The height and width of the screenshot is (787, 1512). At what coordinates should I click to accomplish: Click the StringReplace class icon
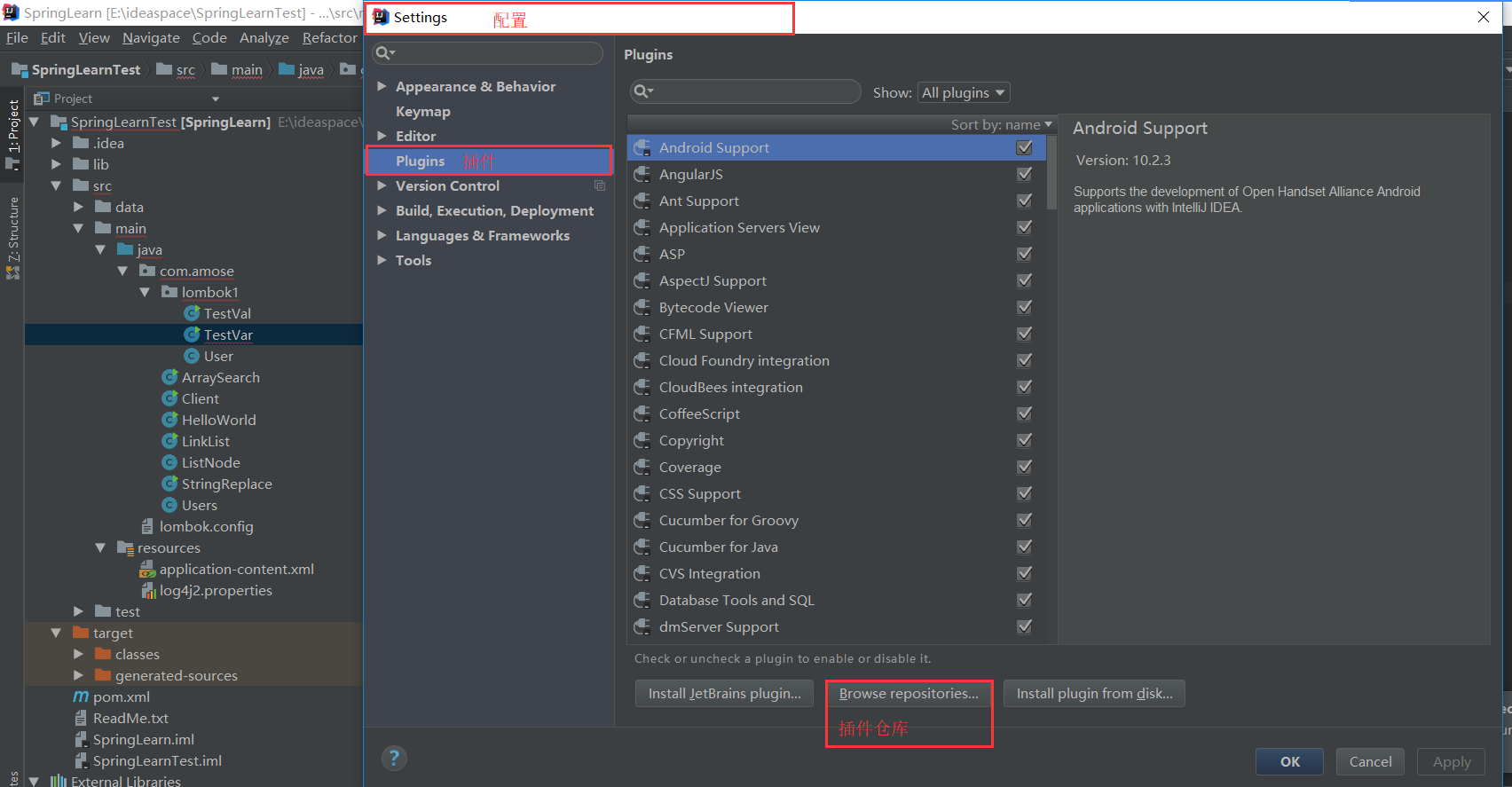(169, 484)
